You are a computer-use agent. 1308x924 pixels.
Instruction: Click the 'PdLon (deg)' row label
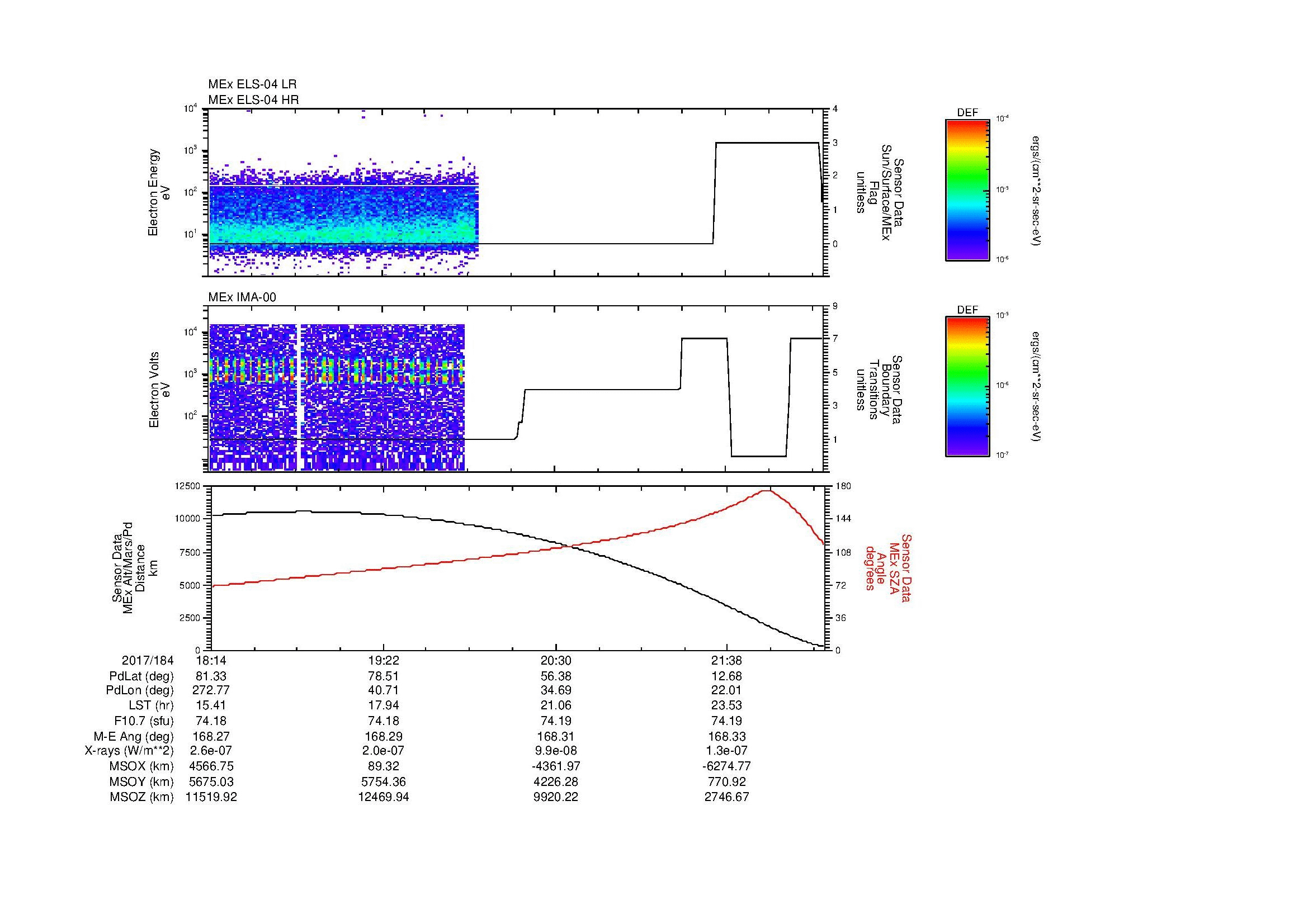(140, 690)
